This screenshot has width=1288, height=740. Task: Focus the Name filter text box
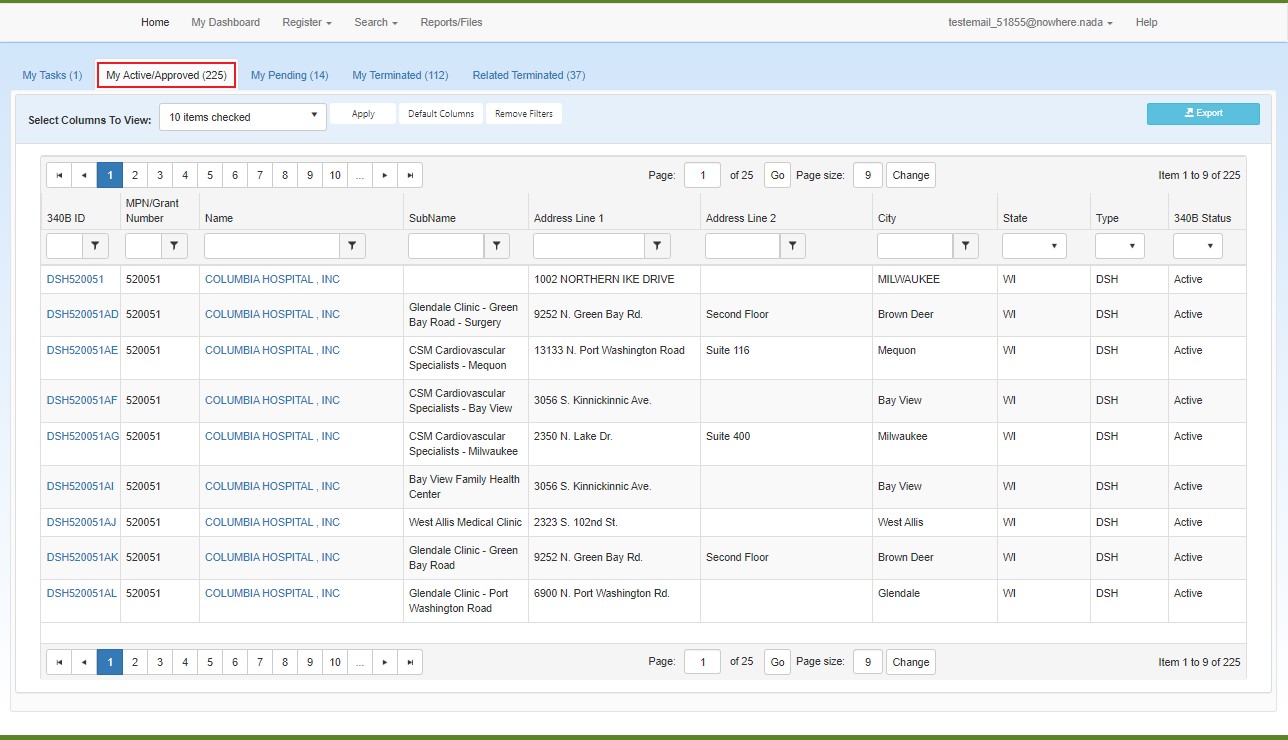tap(272, 246)
